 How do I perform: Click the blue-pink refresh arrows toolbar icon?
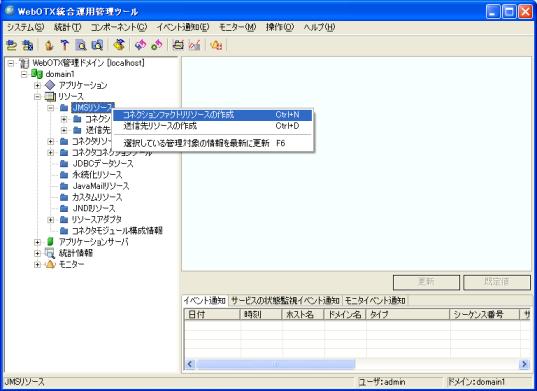[140, 45]
